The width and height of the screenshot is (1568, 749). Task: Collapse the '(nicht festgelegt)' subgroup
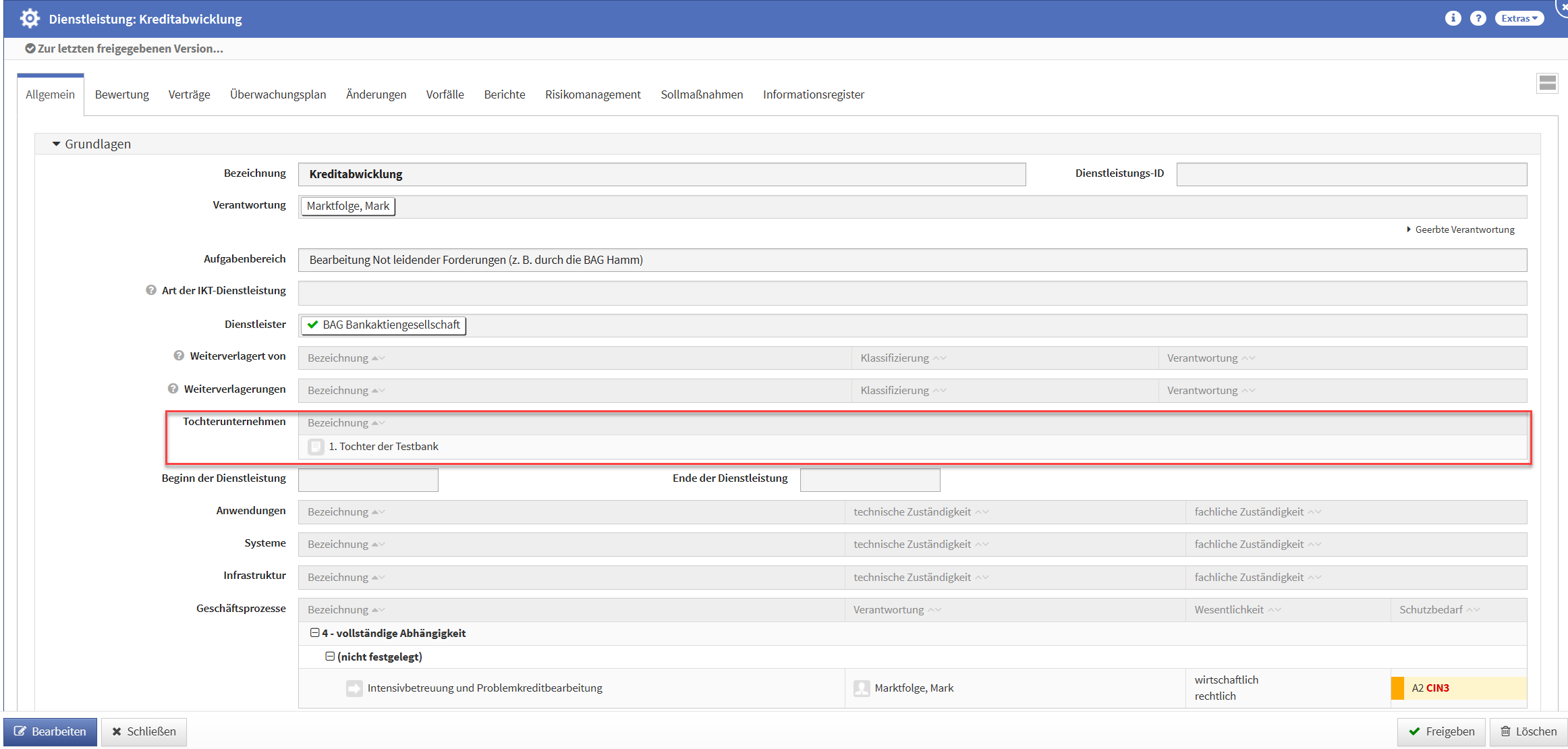click(x=330, y=657)
